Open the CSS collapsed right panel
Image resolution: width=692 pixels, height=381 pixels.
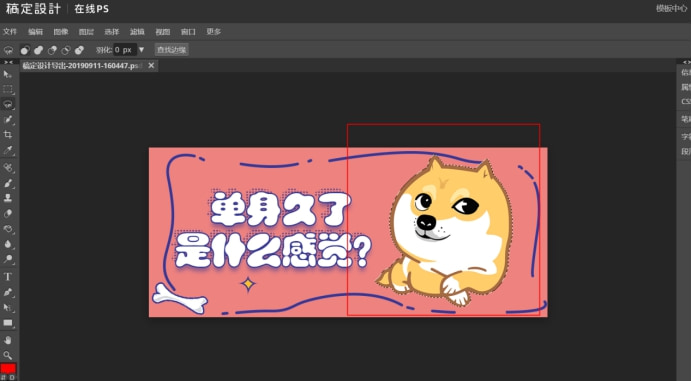[x=685, y=102]
